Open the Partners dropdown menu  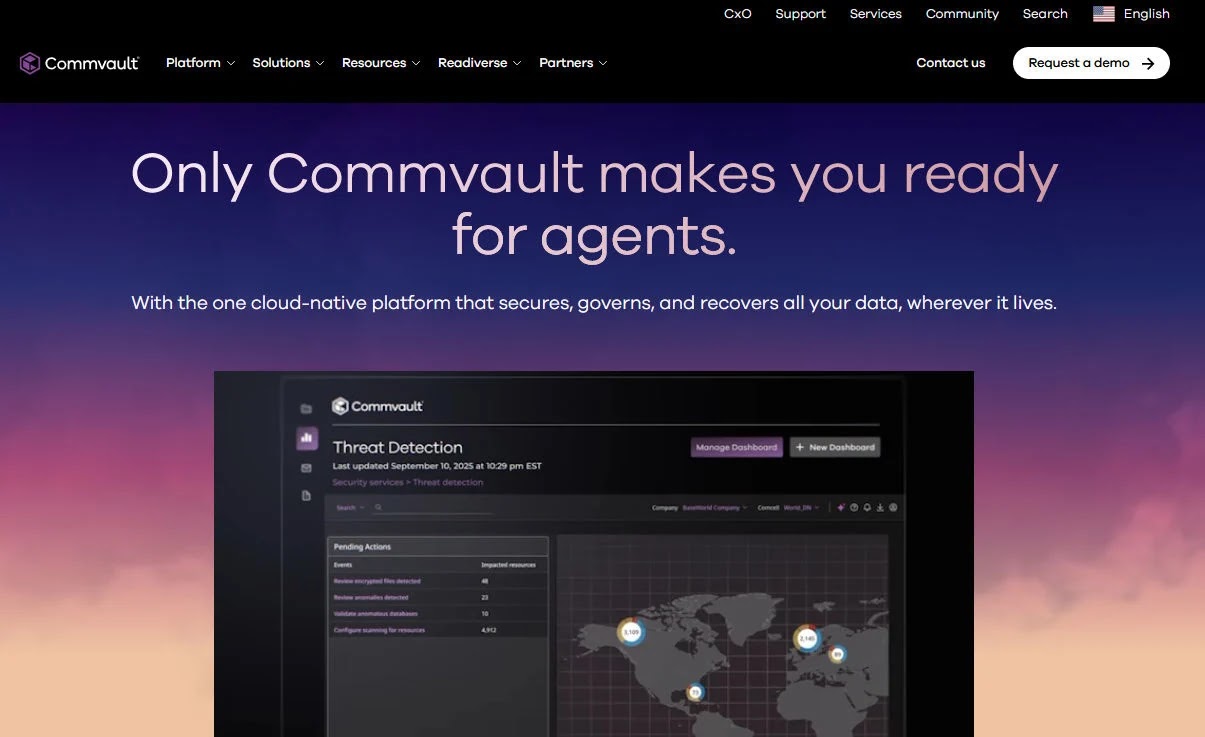pos(573,63)
